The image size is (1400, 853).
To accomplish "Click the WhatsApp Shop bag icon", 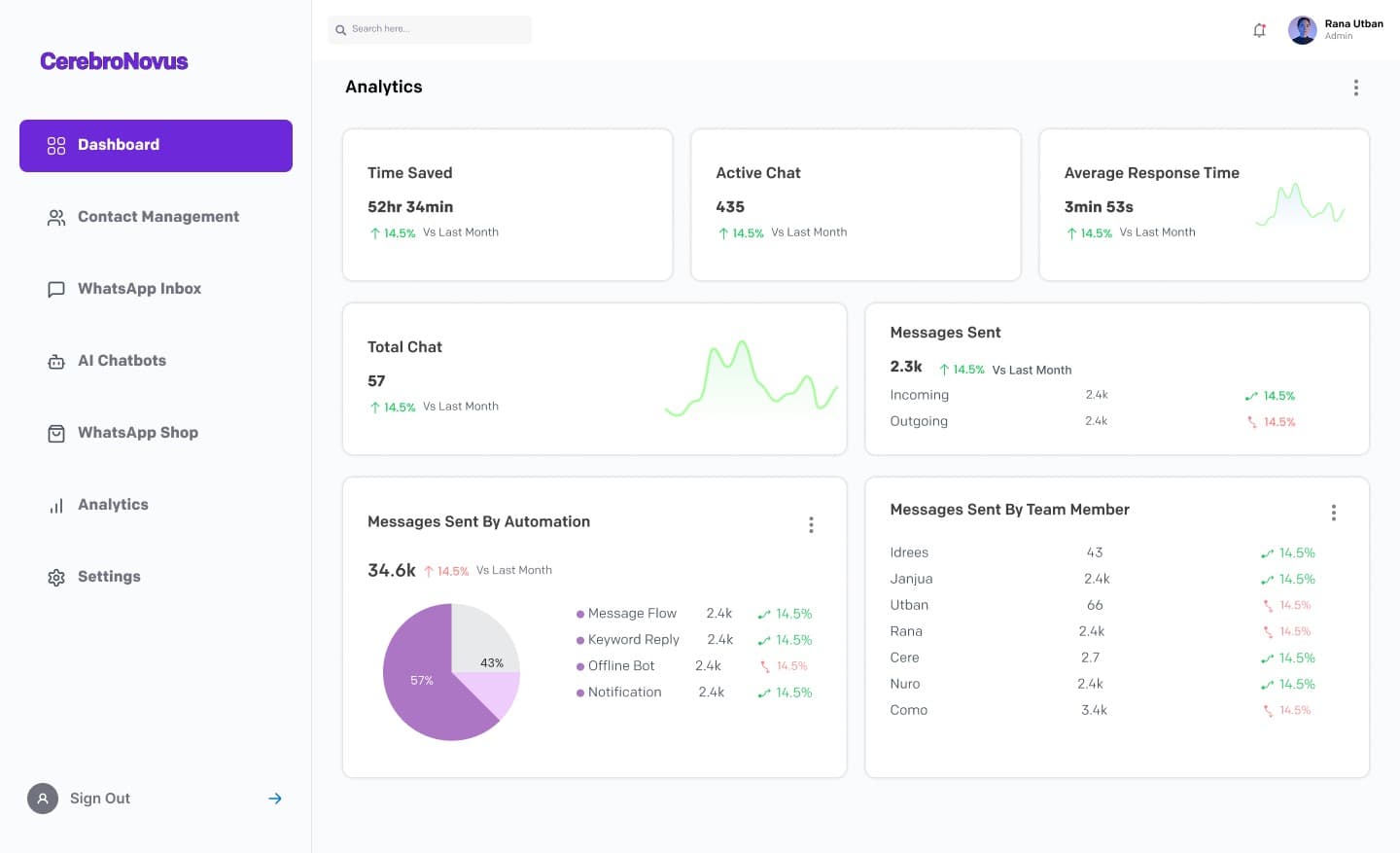I will point(56,433).
